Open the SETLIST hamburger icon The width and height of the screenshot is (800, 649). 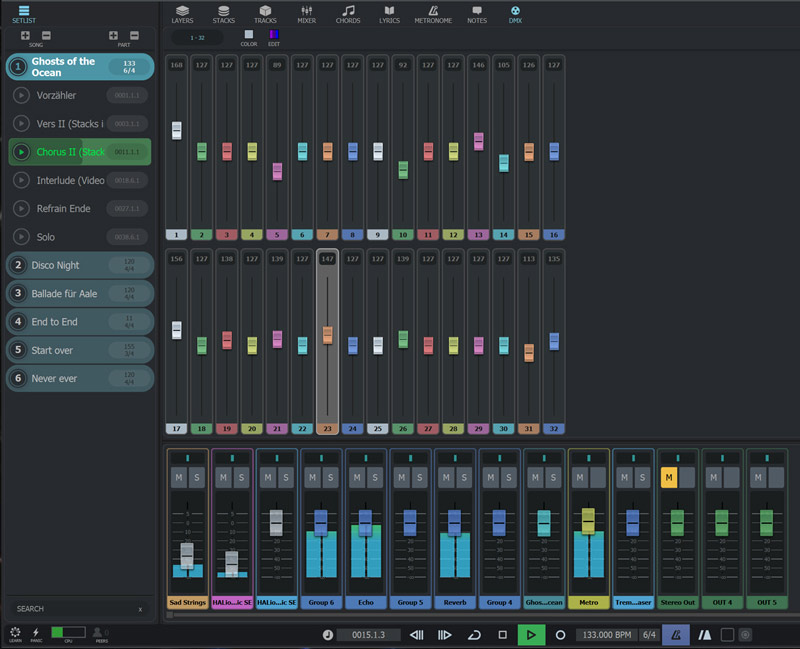25,10
